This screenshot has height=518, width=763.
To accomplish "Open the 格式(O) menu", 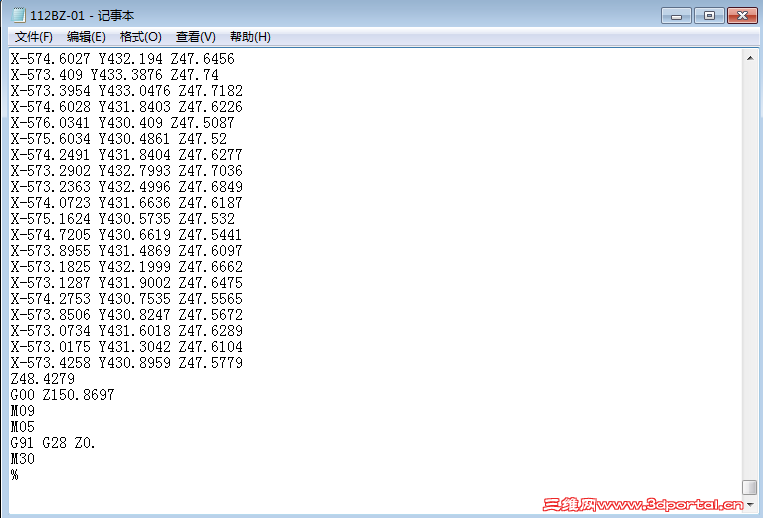I will 141,37.
